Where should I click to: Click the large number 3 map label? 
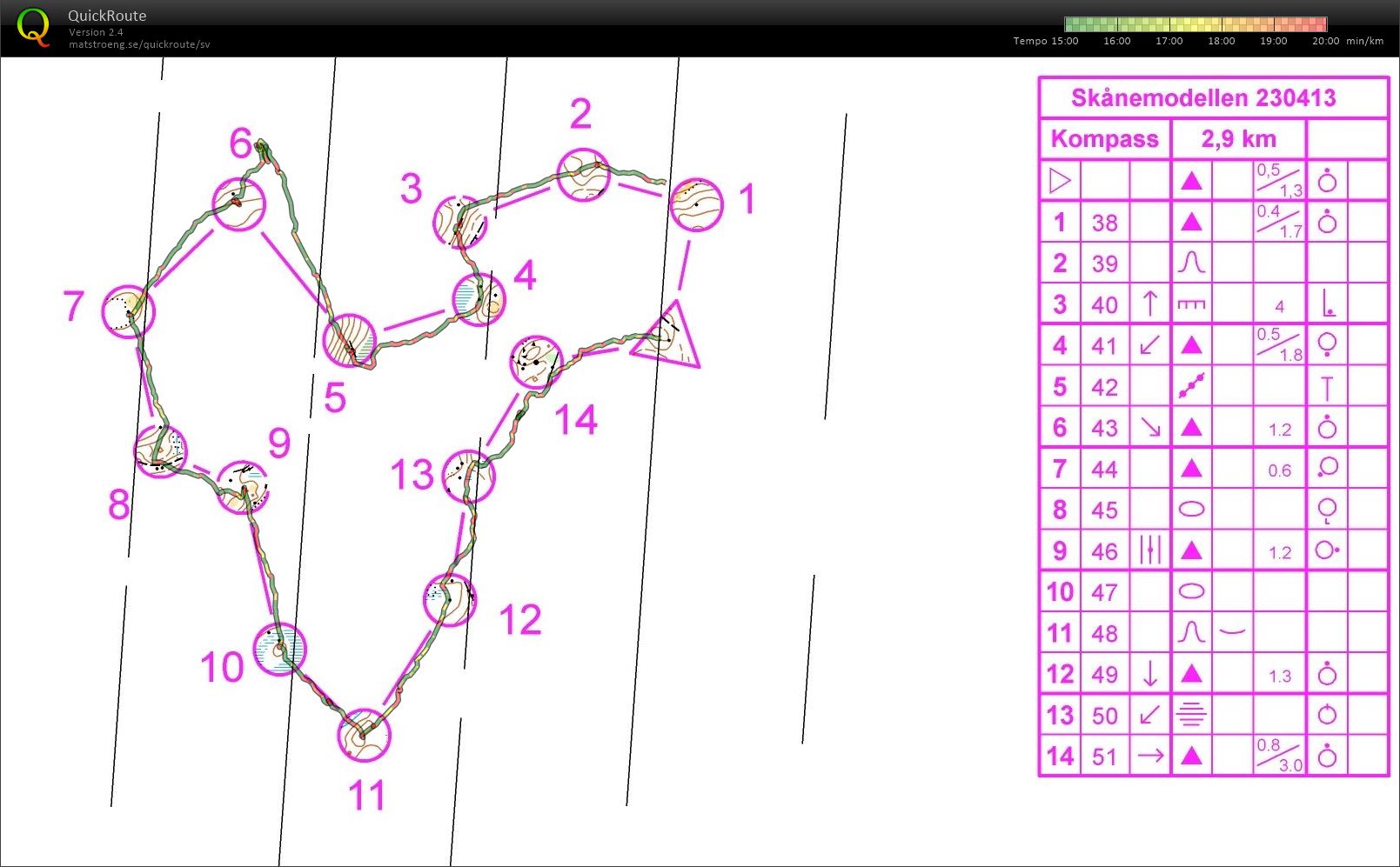(412, 189)
